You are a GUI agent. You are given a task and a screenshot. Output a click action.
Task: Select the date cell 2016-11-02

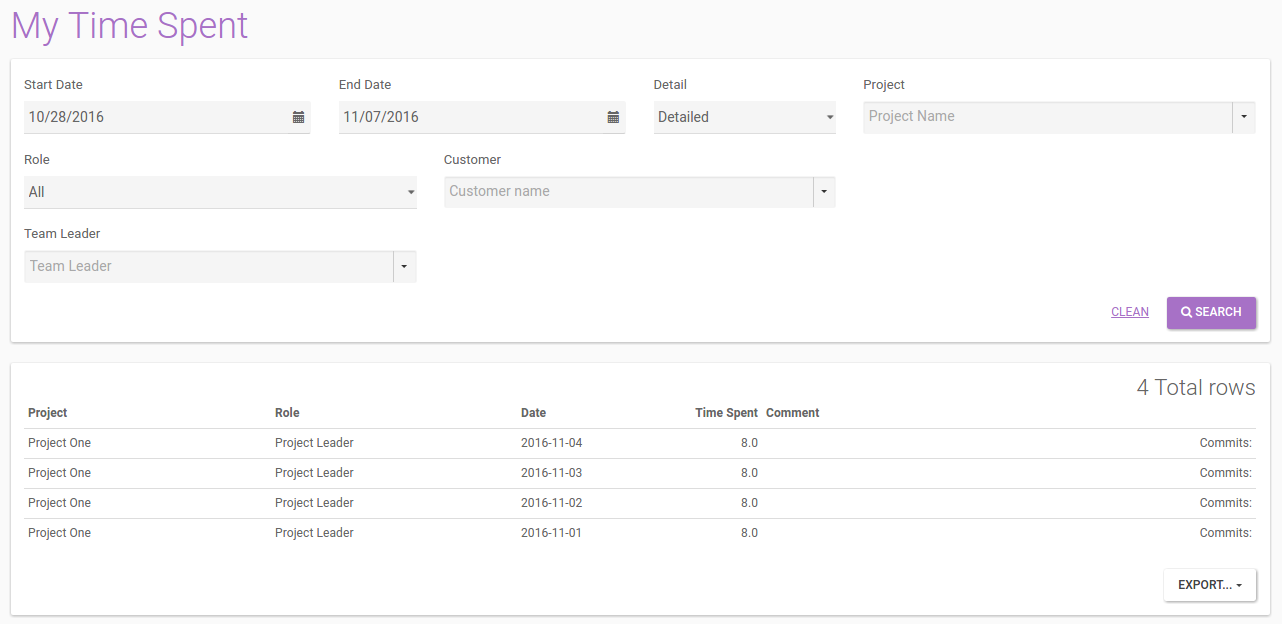(x=551, y=503)
